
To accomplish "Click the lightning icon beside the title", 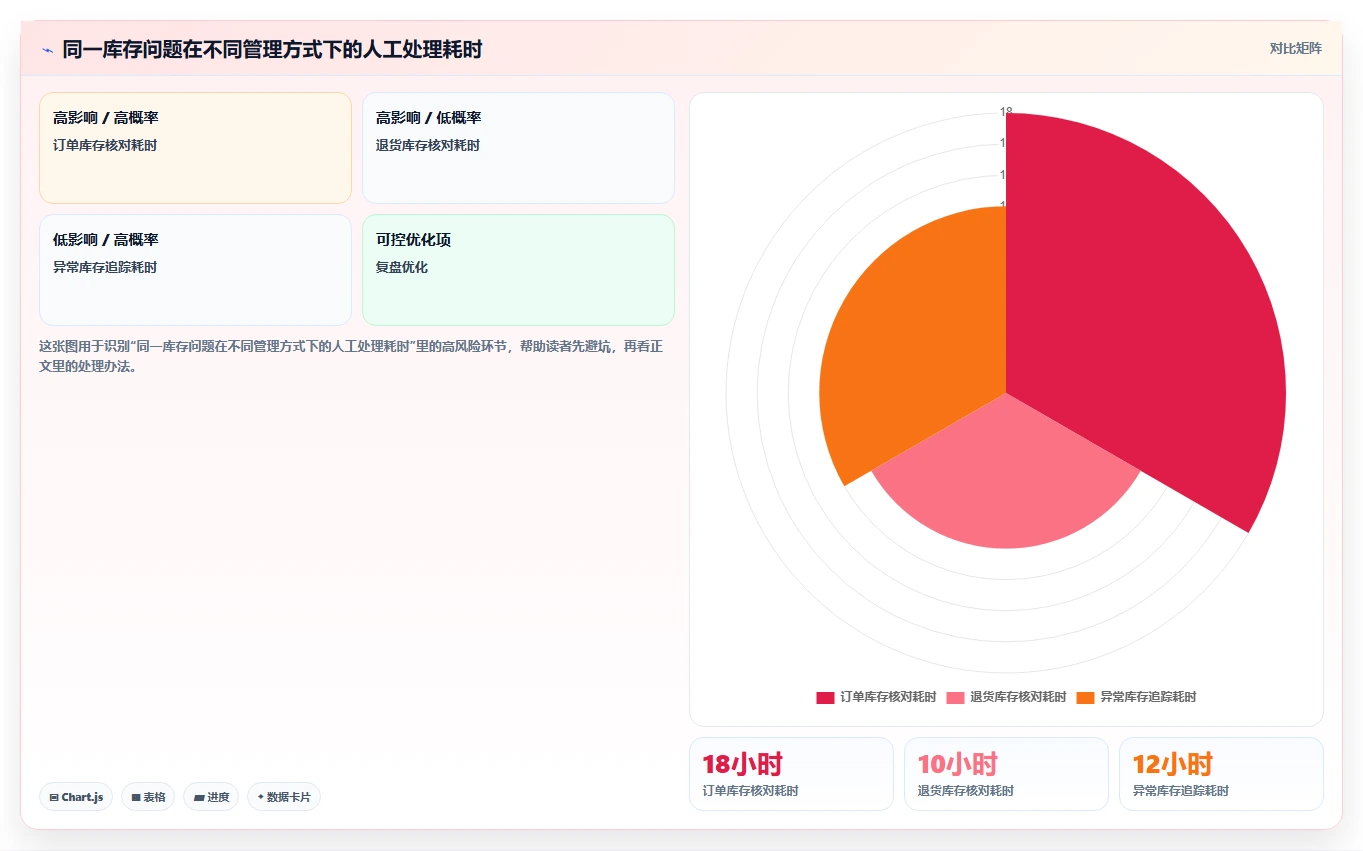I will pos(47,49).
